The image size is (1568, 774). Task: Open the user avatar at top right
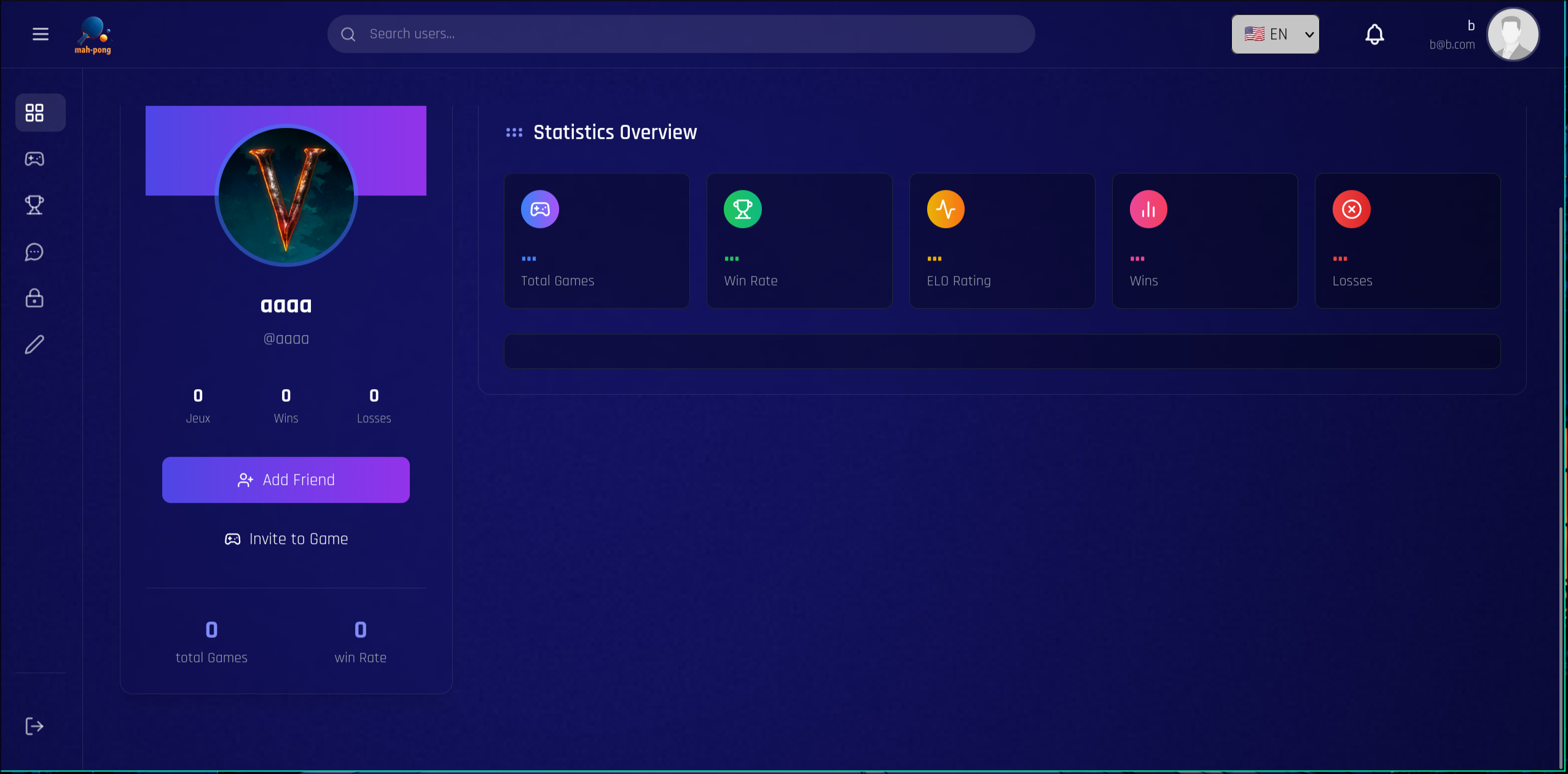click(x=1513, y=34)
